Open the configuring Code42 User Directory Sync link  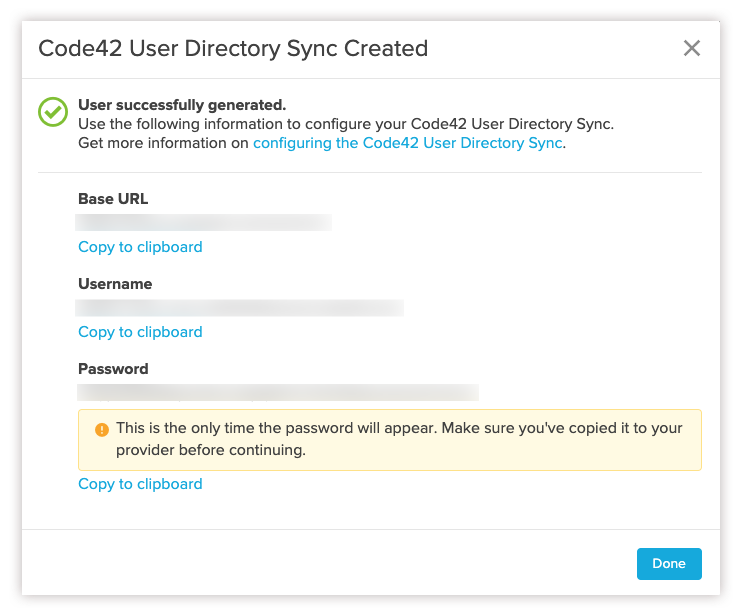(x=407, y=143)
